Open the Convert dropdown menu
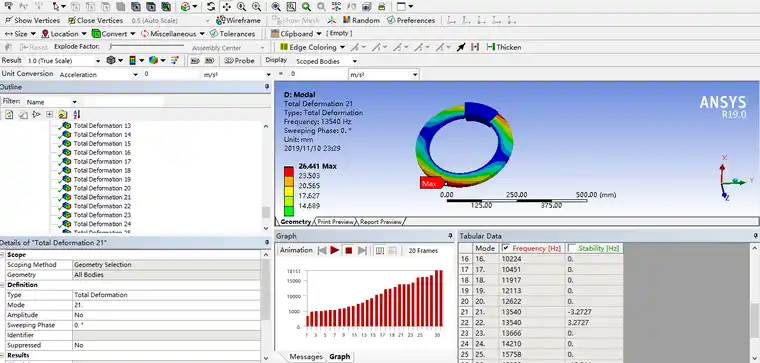This screenshot has width=760, height=363. click(x=114, y=34)
